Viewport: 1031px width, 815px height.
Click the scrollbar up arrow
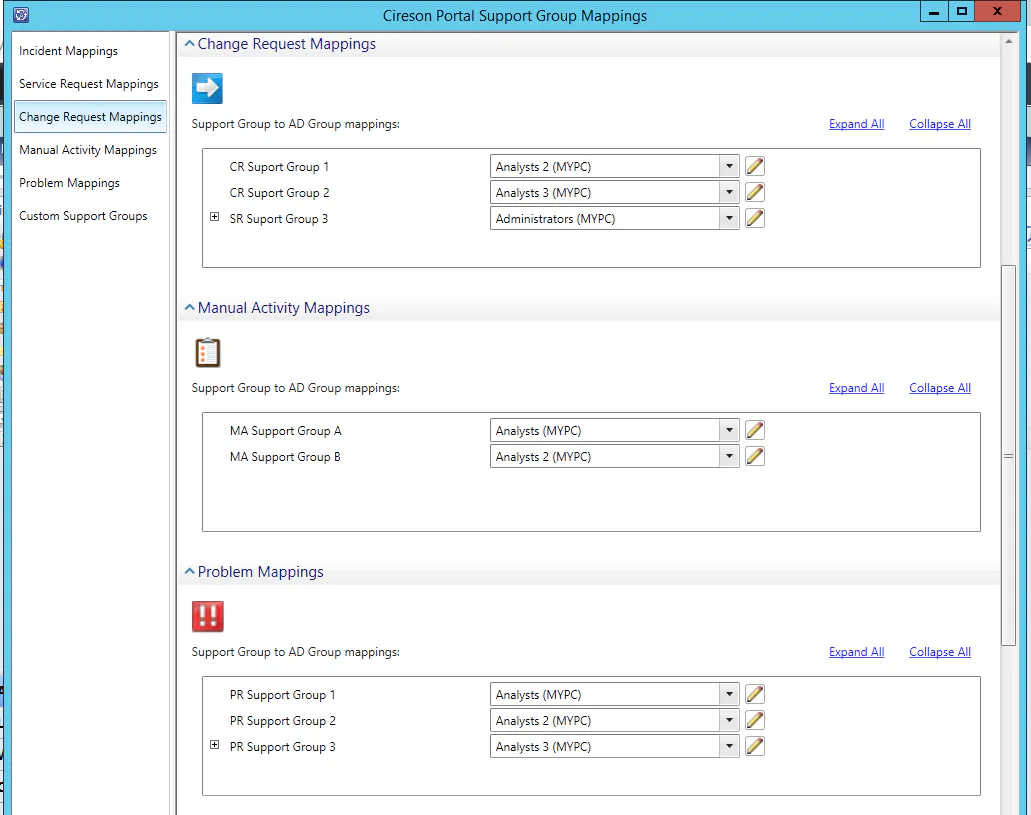pos(1009,41)
